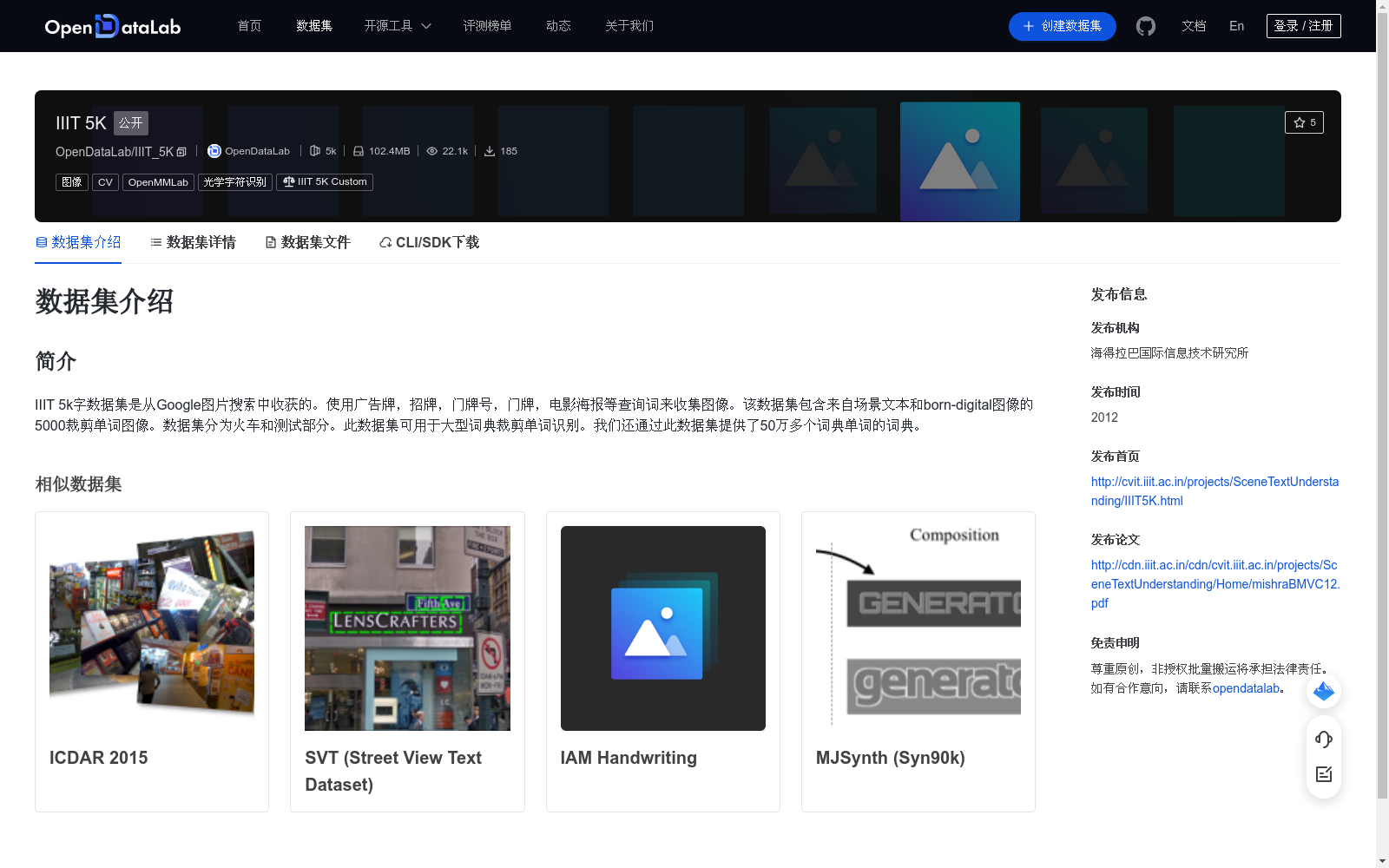Open SVT Street View Text thumbnail
The width and height of the screenshot is (1389, 868).
tap(407, 628)
